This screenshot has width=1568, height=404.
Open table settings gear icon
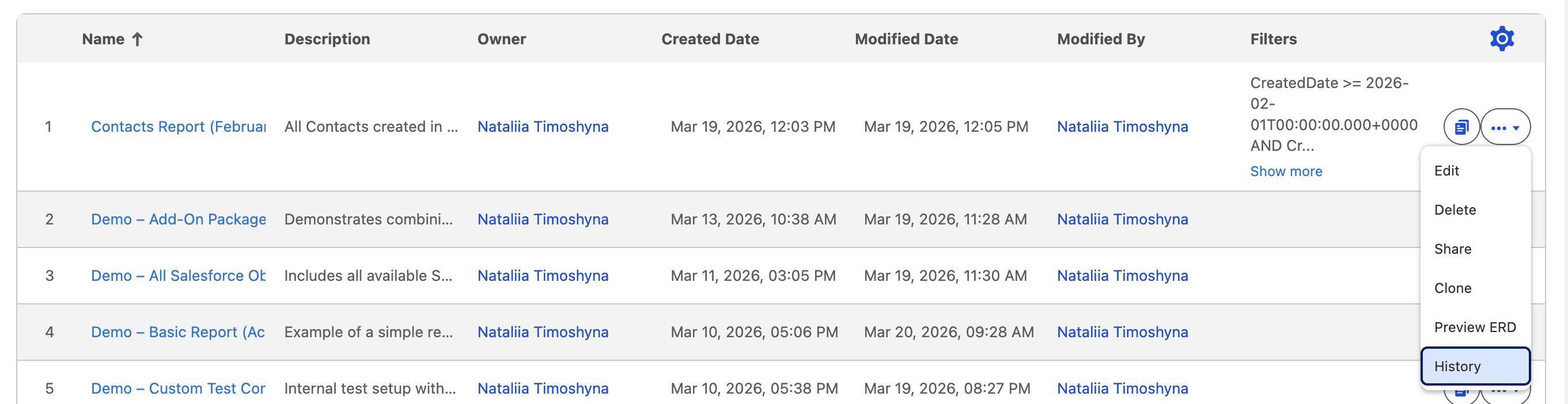[x=1501, y=39]
